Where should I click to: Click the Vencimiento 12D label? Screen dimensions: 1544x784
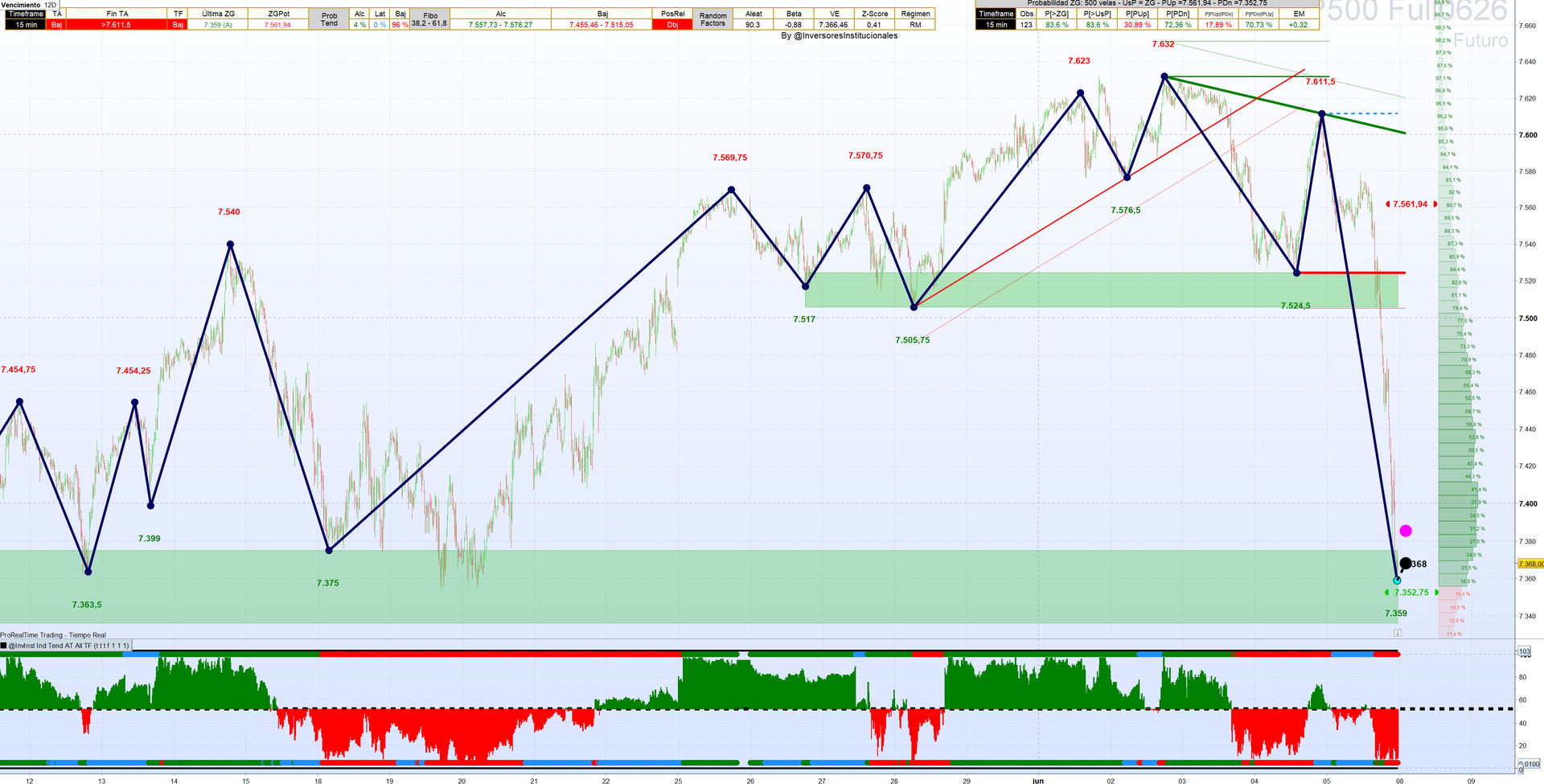(29, 5)
